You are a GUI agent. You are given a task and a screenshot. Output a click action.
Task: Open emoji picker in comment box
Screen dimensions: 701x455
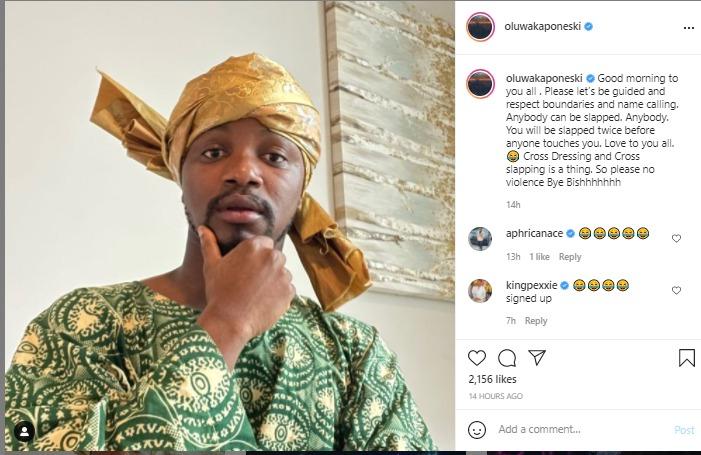(477, 430)
